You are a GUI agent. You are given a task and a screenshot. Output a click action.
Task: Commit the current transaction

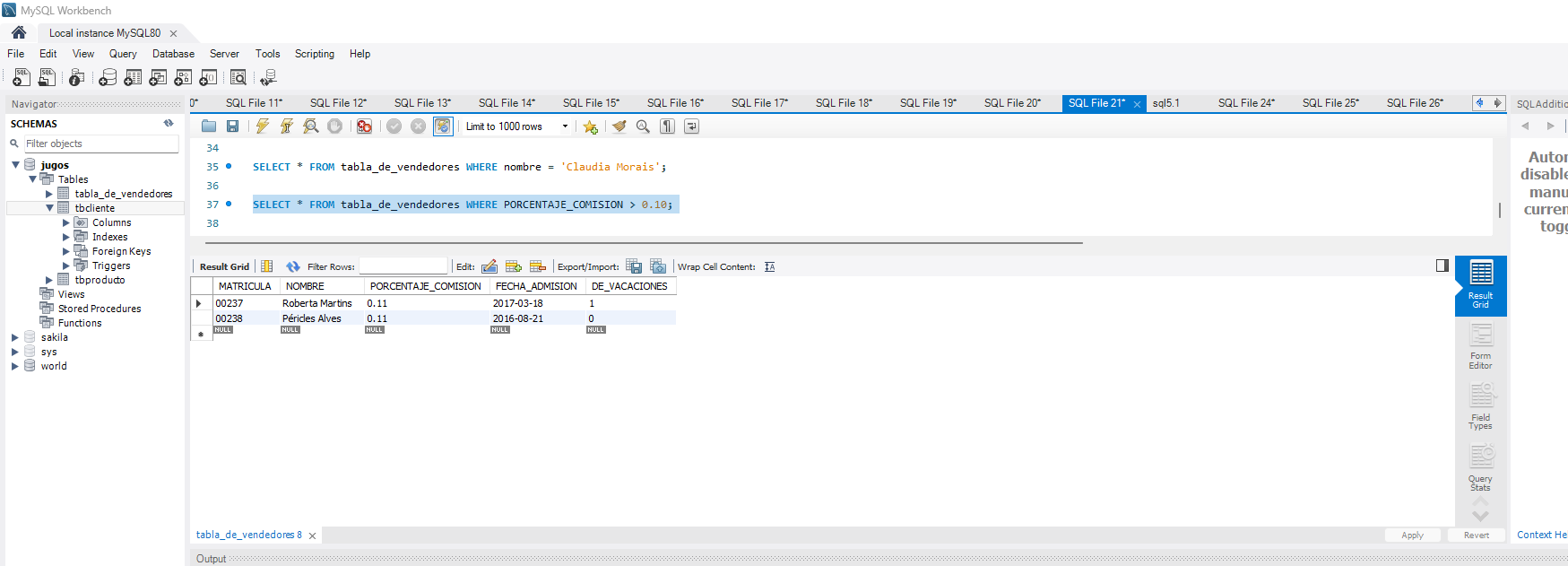point(394,126)
